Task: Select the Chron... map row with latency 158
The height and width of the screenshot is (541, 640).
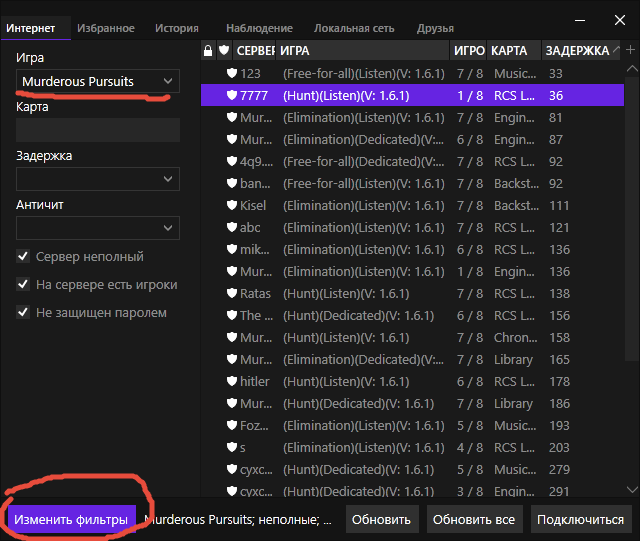Action: tap(412, 337)
